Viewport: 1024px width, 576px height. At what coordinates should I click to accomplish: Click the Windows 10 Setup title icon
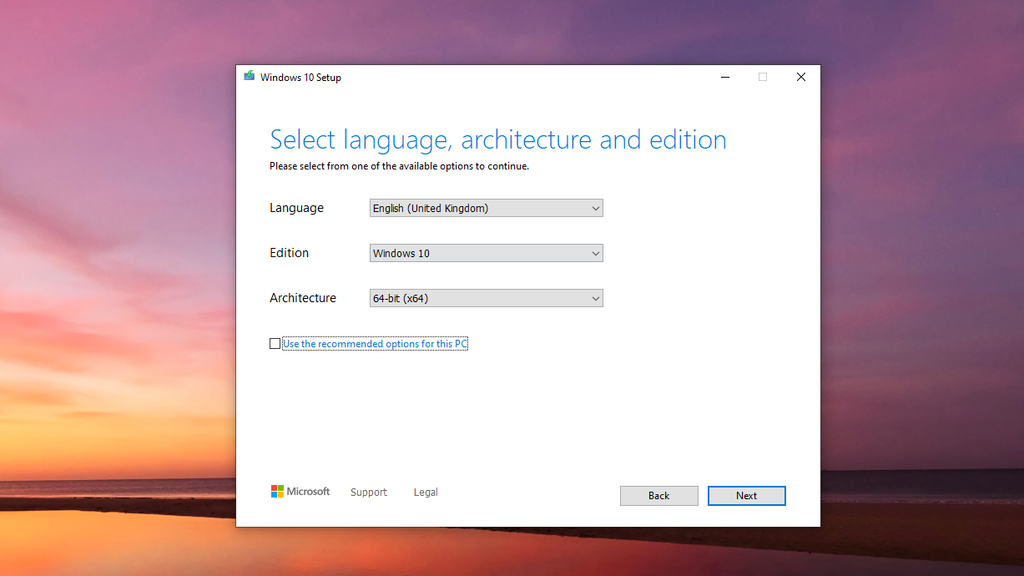(x=249, y=76)
